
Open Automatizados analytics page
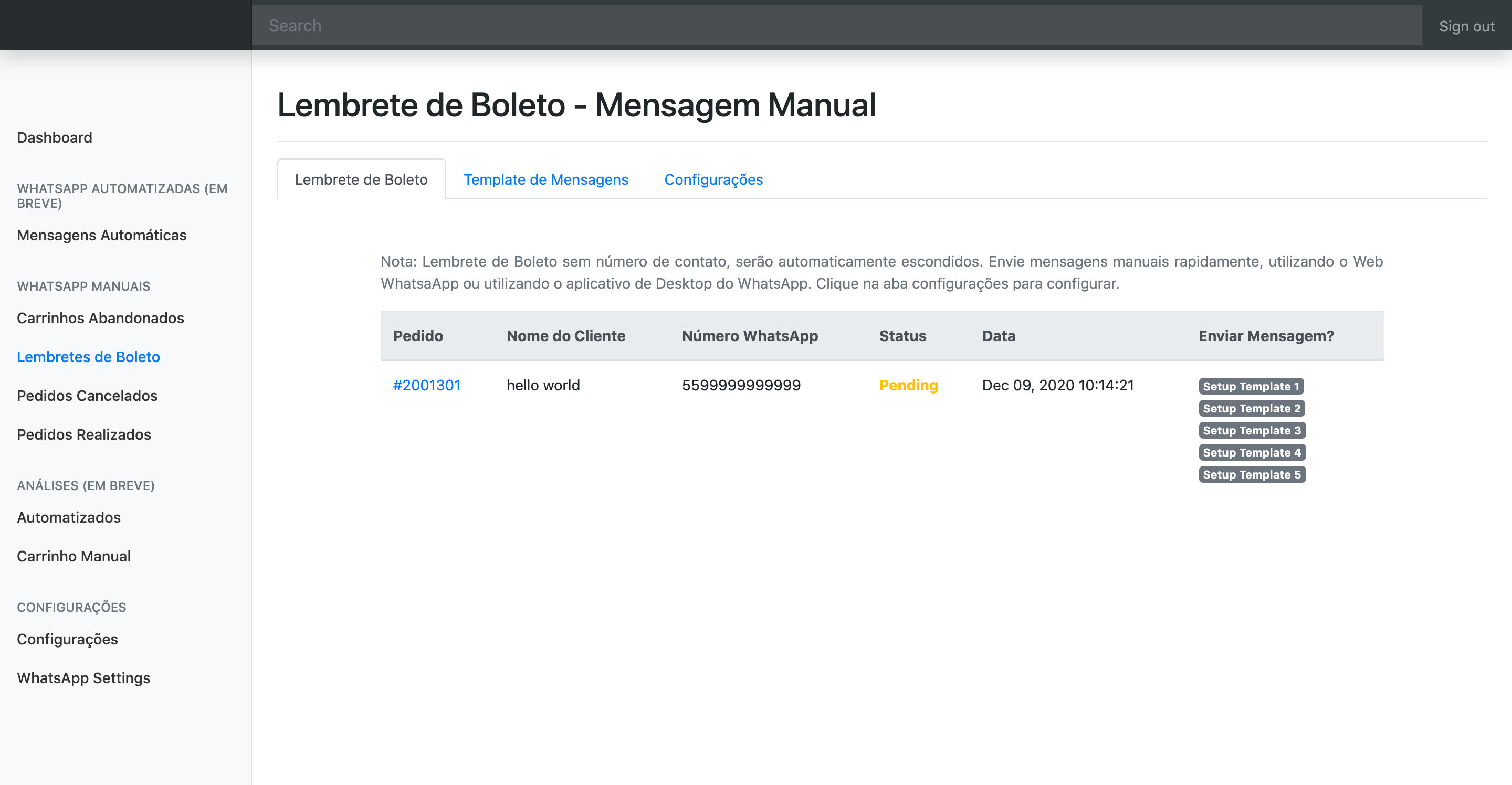pos(69,517)
